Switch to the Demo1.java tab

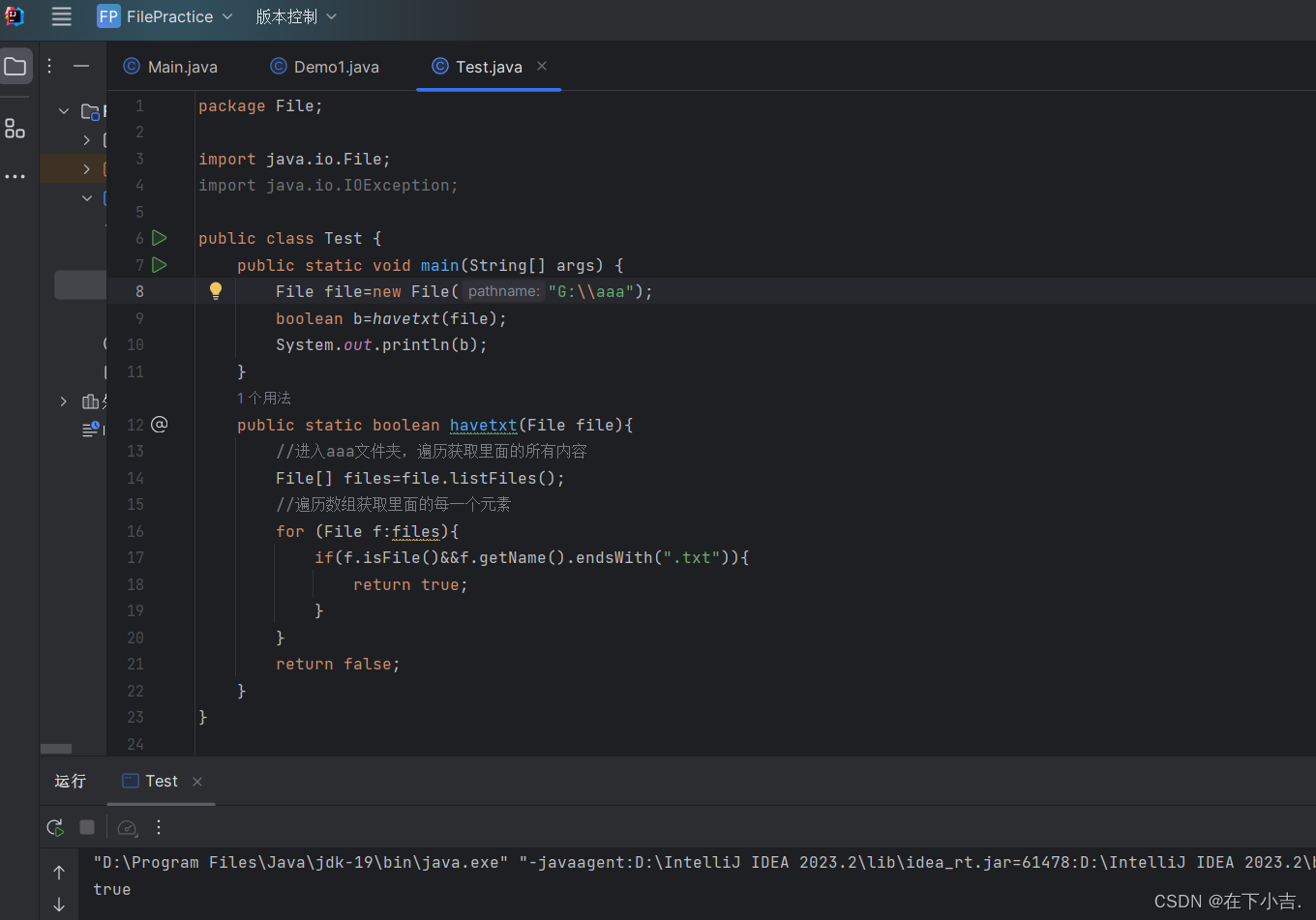click(325, 67)
